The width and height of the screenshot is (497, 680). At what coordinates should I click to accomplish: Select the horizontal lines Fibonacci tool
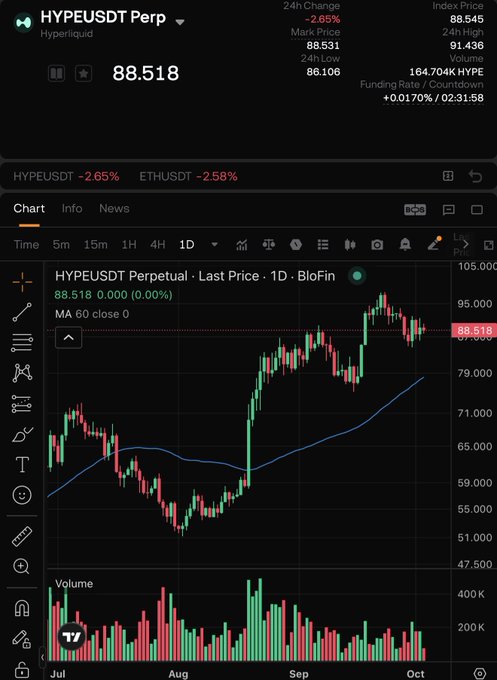point(22,343)
